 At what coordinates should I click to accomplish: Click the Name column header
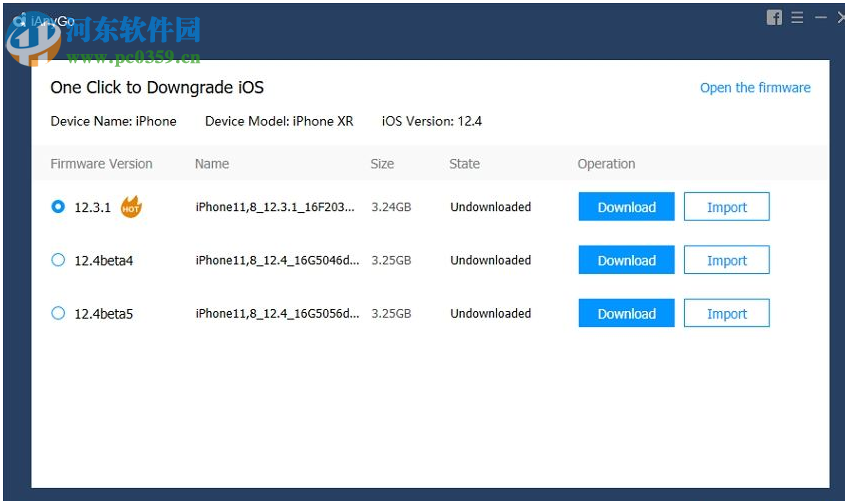point(212,164)
